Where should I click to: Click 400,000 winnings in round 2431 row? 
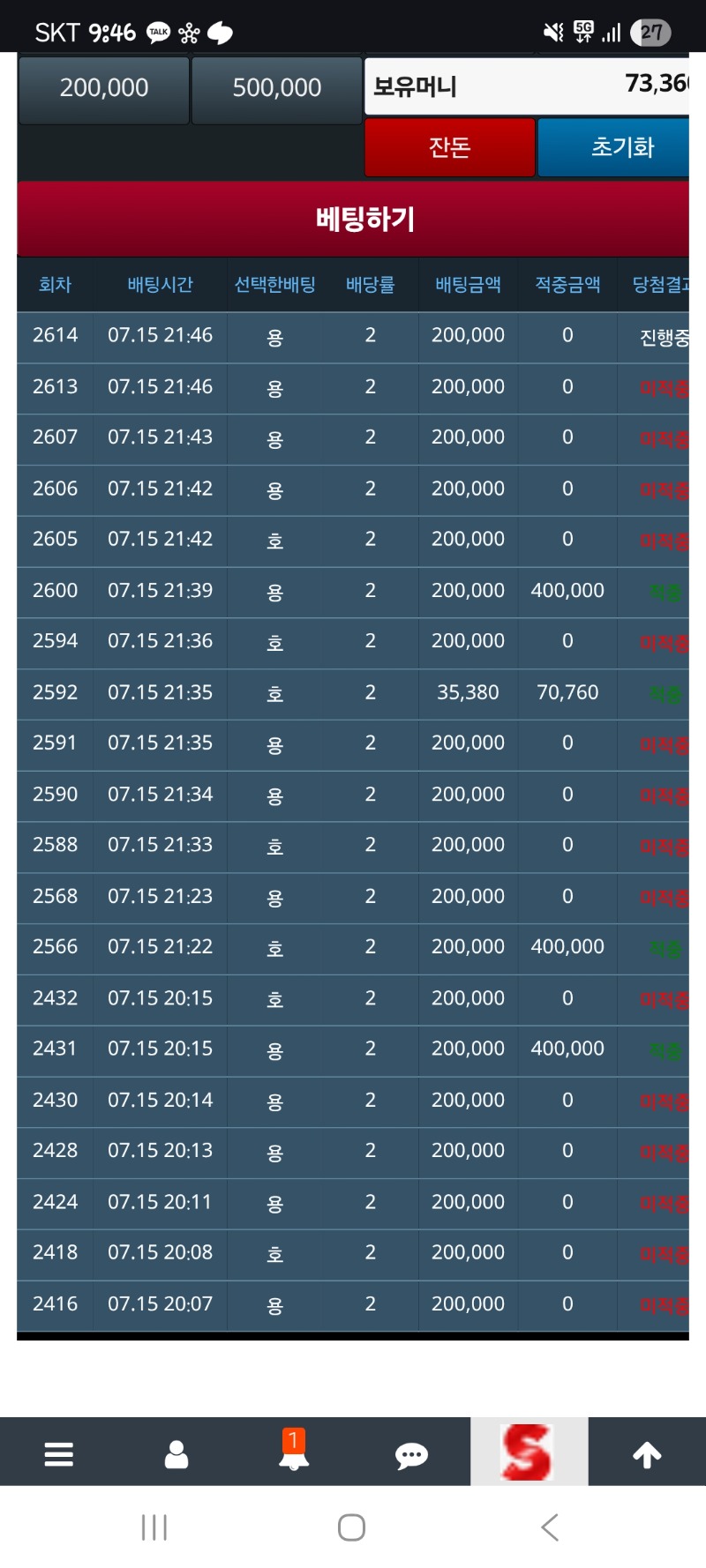coord(567,1049)
